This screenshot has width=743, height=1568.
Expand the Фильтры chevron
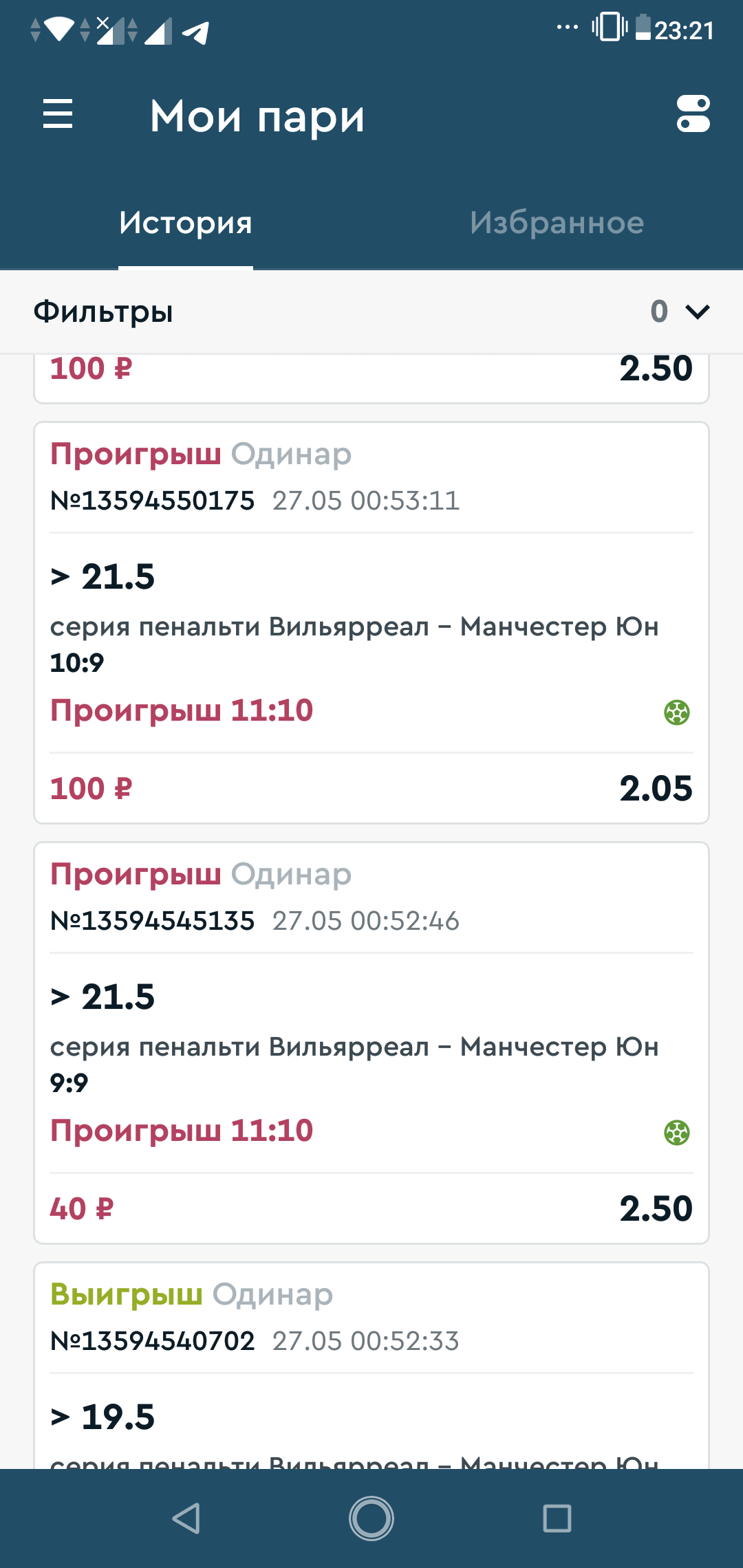[698, 312]
